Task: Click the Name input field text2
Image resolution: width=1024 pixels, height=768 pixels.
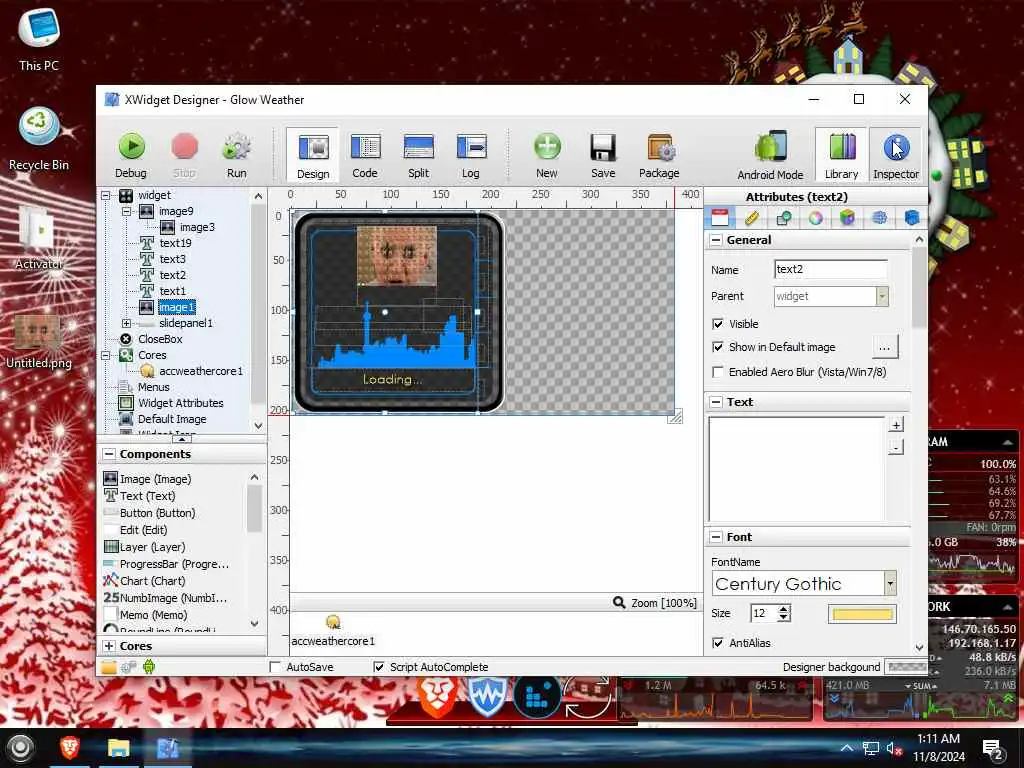Action: [x=831, y=269]
